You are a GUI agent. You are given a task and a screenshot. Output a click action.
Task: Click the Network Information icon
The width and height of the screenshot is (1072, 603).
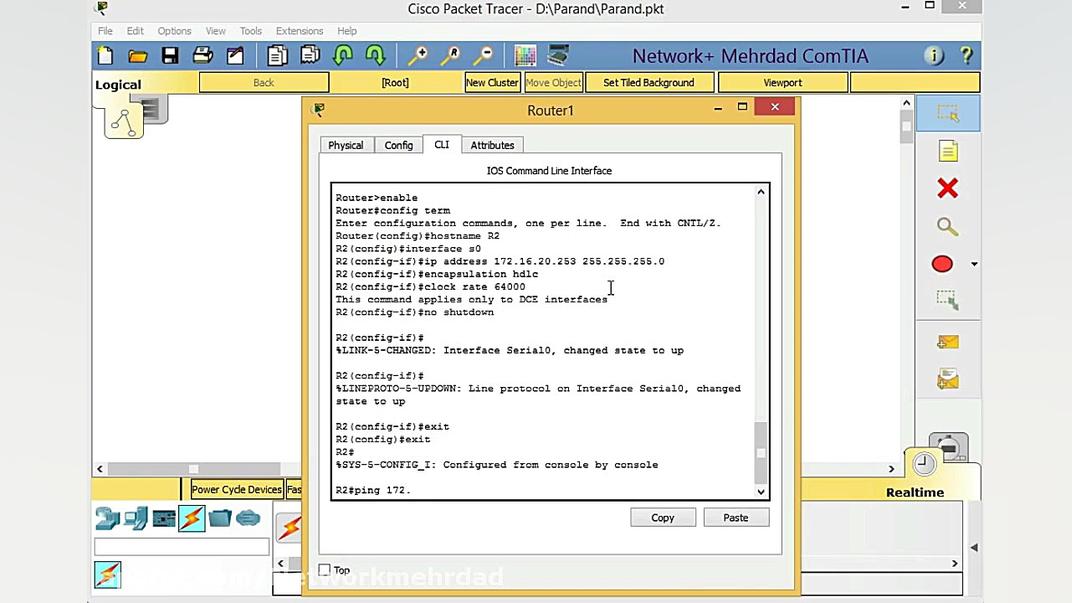(933, 55)
